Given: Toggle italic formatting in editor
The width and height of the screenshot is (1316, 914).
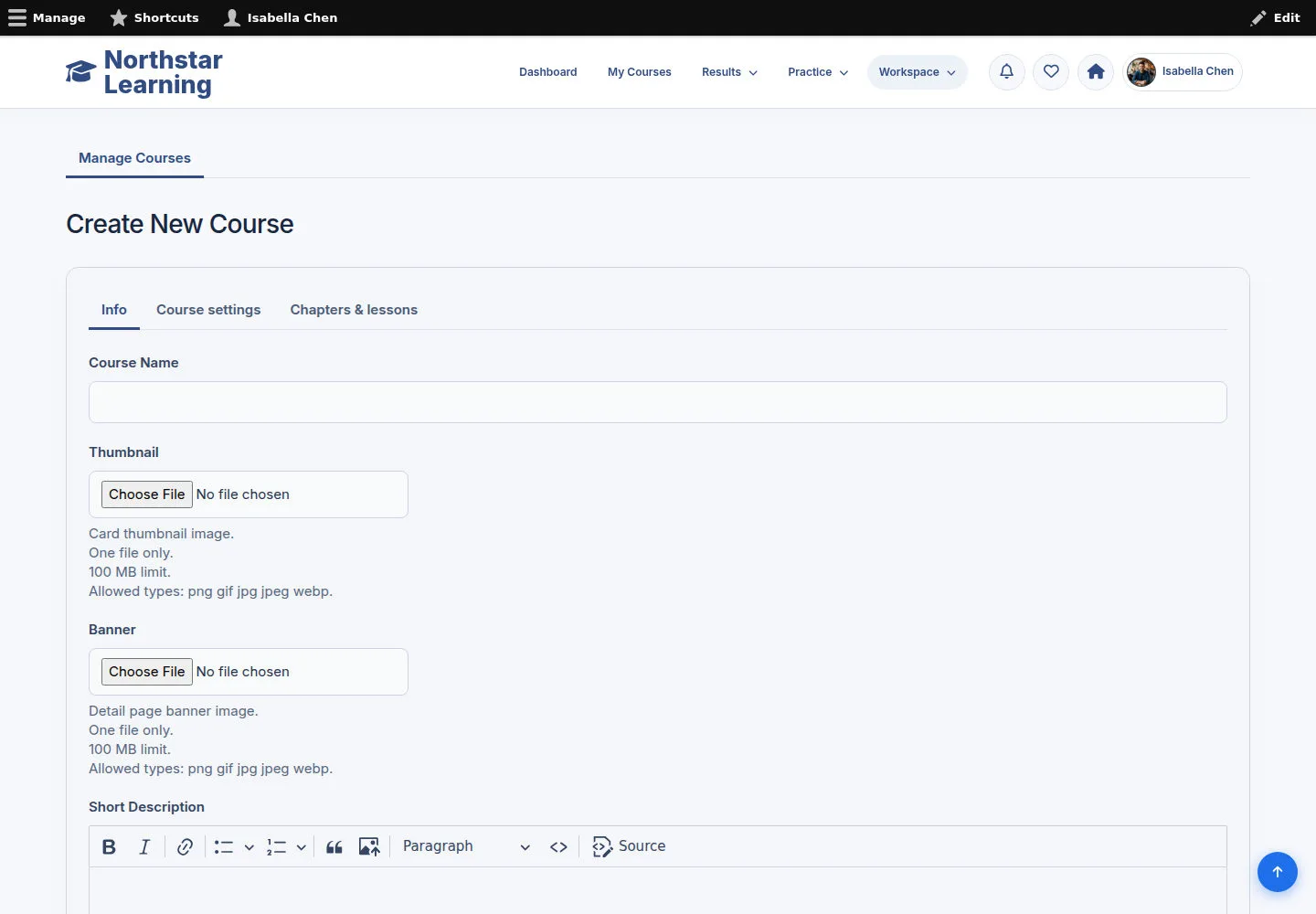Looking at the screenshot, I should point(144,846).
